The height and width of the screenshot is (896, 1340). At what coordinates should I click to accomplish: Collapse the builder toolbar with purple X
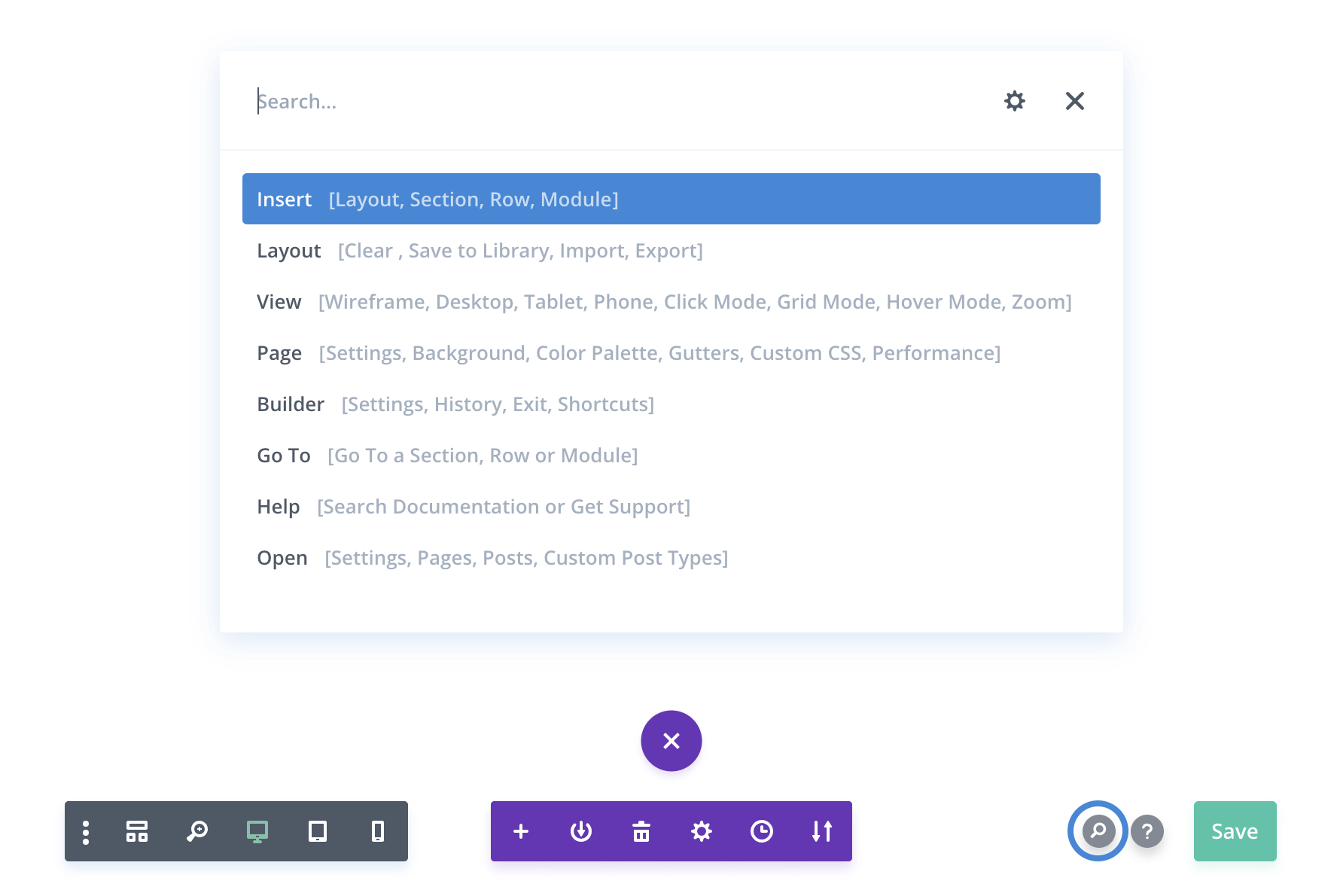click(x=671, y=741)
